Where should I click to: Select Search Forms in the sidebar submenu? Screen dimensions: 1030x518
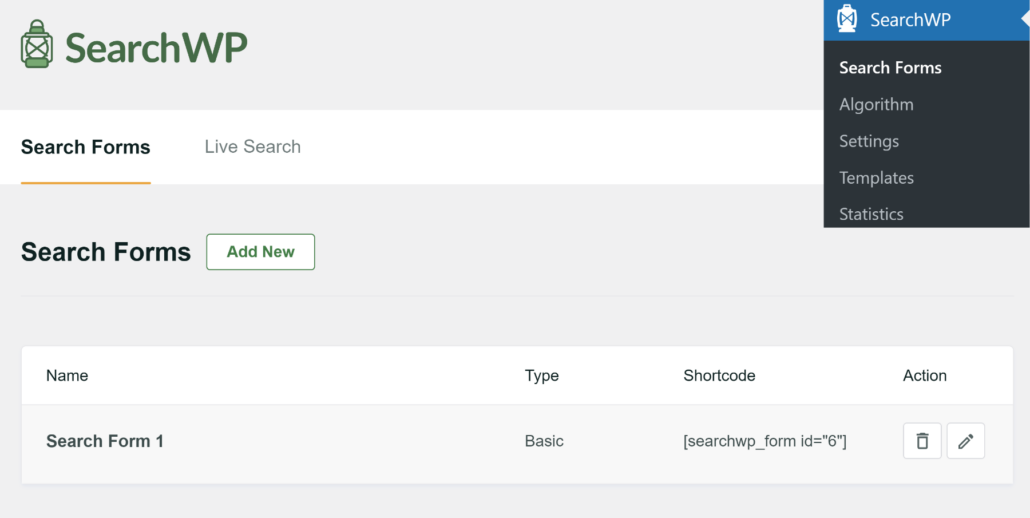pyautogui.click(x=890, y=68)
